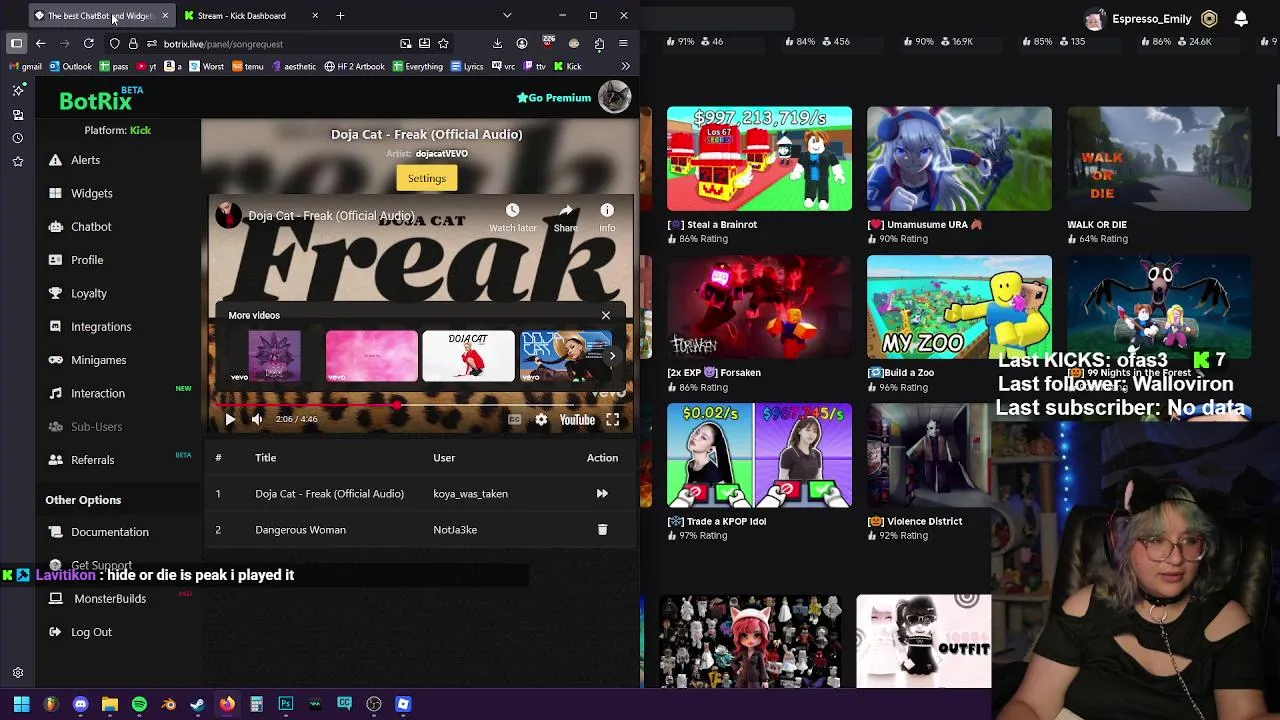
Task: Select the first purple More videos thumbnail
Action: coord(274,356)
